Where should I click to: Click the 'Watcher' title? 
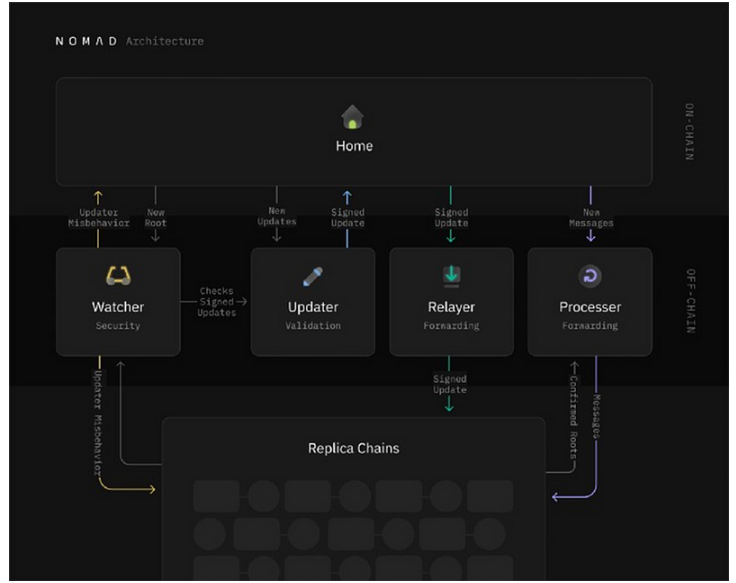tap(118, 307)
